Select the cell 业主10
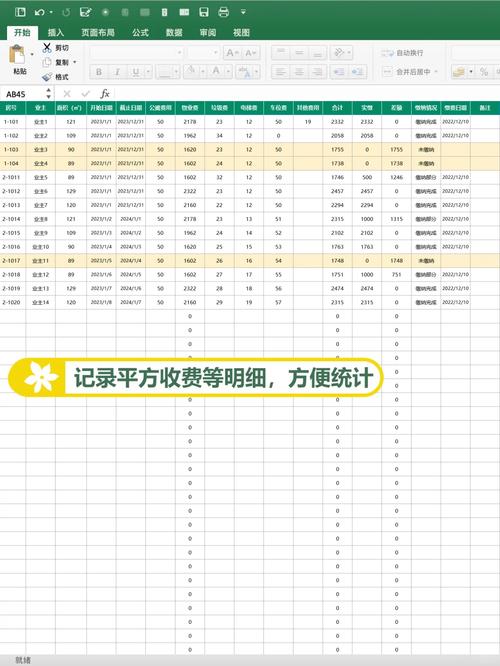 [40, 247]
